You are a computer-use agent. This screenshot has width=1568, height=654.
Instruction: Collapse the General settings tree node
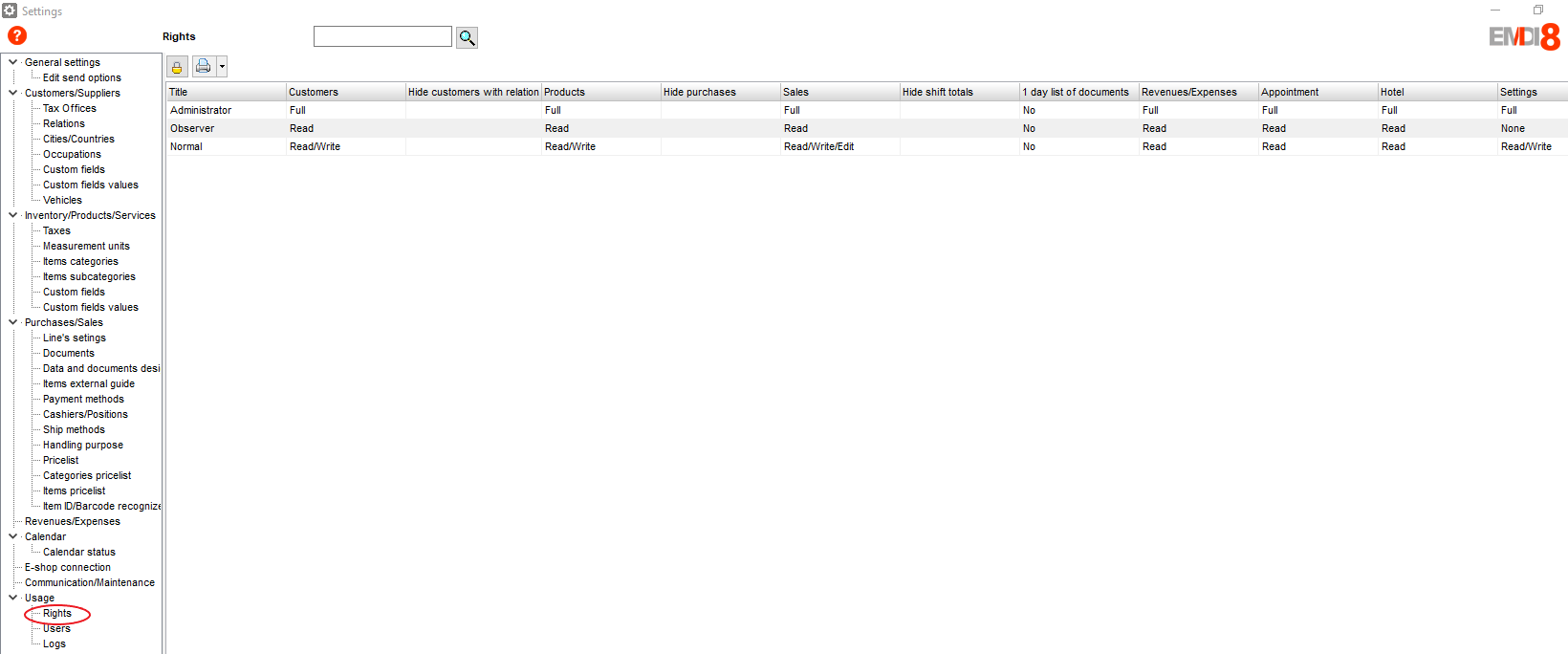pos(12,62)
